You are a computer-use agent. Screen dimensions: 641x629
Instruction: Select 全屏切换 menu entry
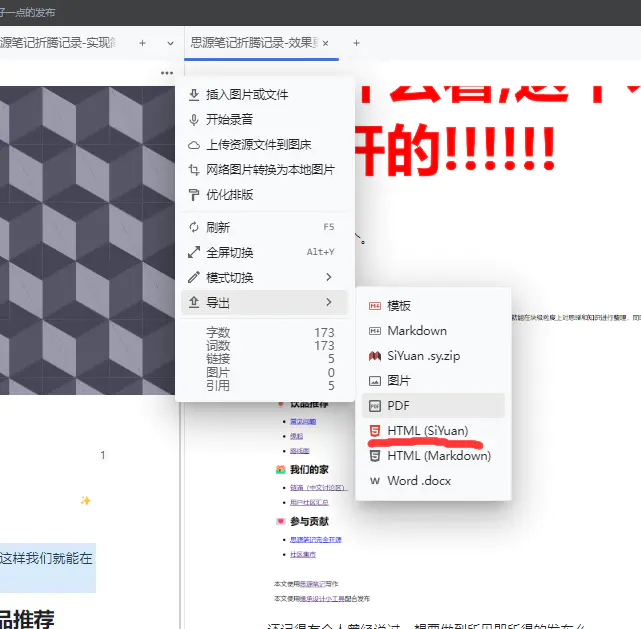coord(264,253)
